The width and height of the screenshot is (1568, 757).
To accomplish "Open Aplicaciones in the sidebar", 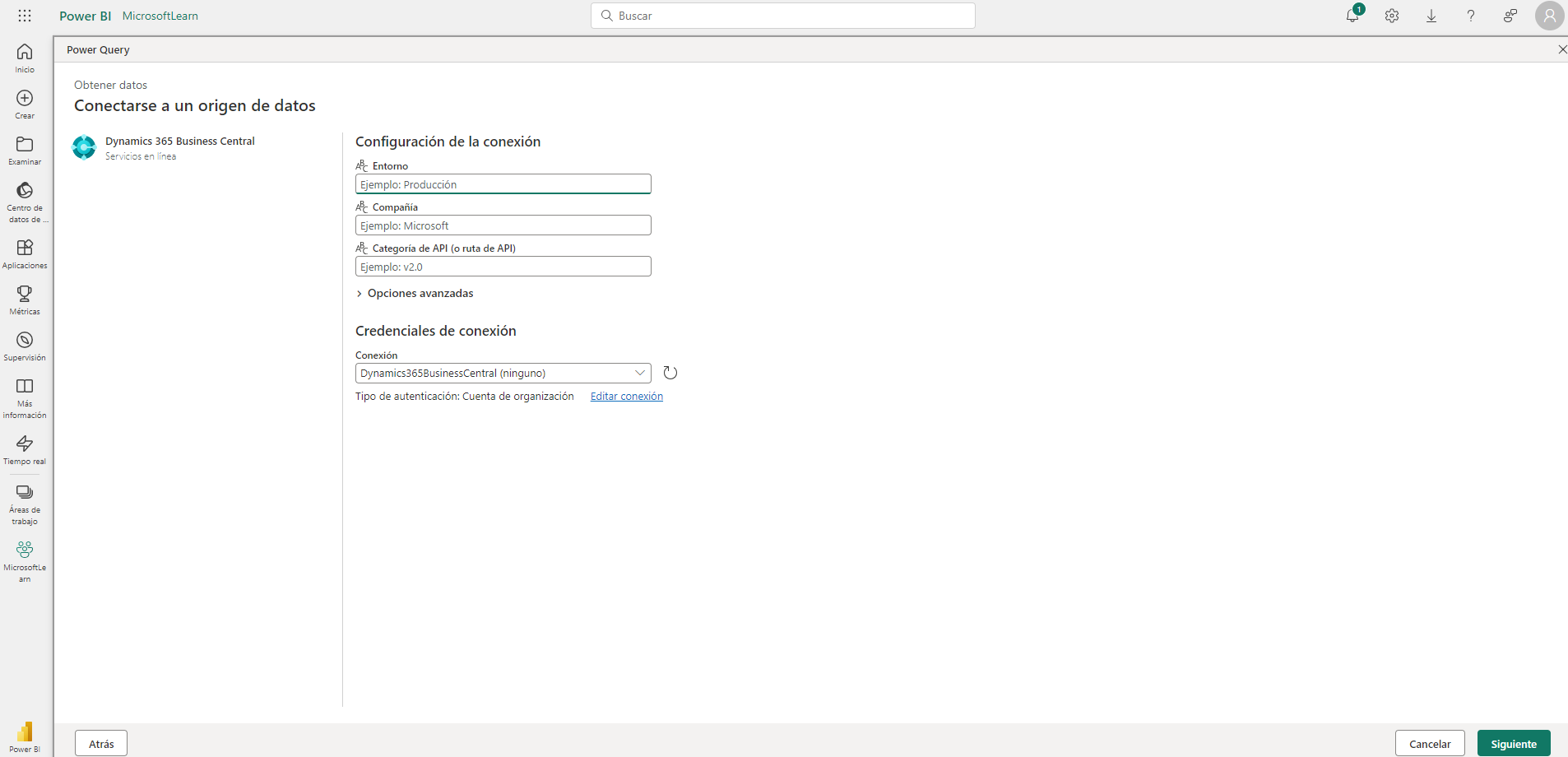I will pyautogui.click(x=25, y=253).
